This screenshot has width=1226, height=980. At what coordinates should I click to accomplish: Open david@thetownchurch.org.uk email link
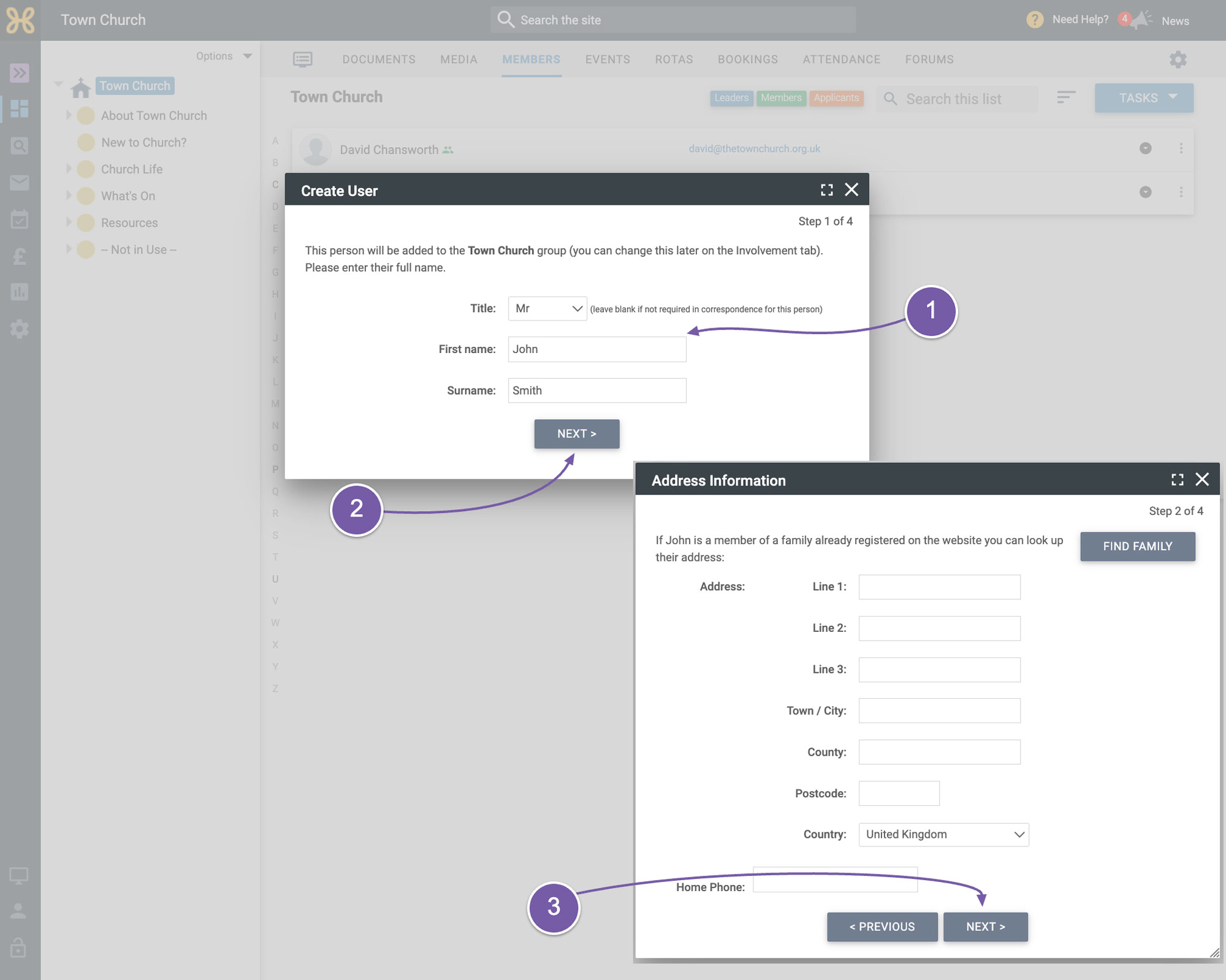pos(754,149)
